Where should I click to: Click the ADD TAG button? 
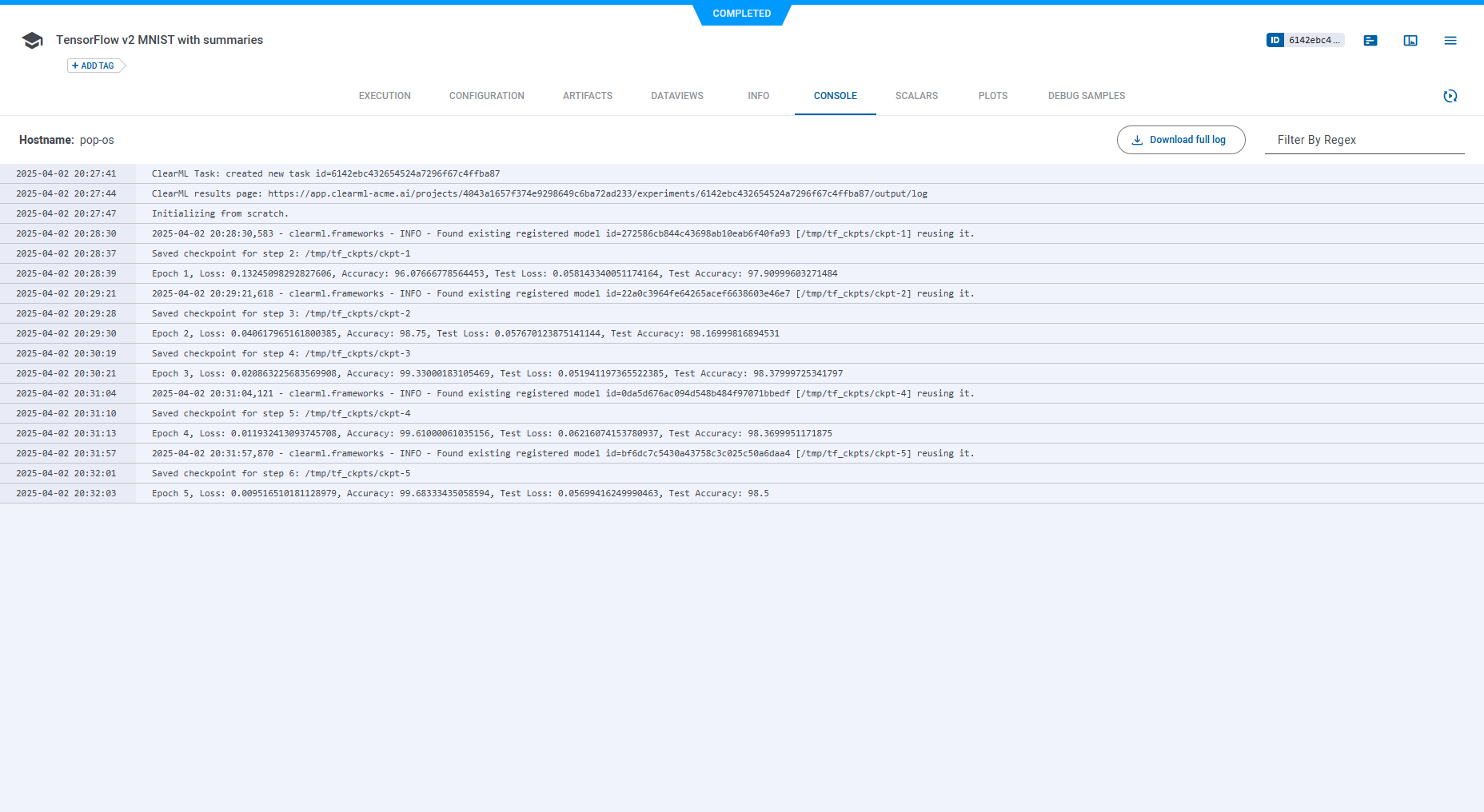tap(94, 66)
